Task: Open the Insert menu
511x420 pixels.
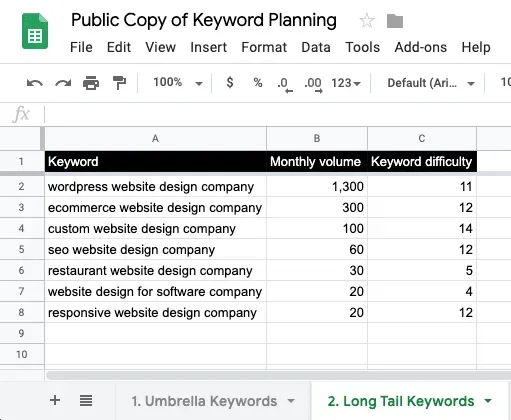Action: (209, 47)
